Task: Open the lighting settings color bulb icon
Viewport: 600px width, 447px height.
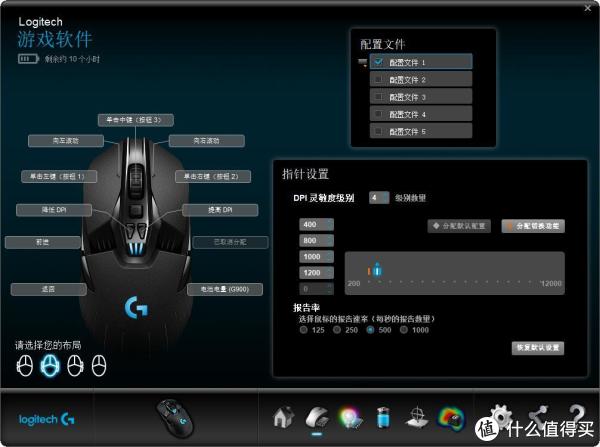Action: coord(350,418)
